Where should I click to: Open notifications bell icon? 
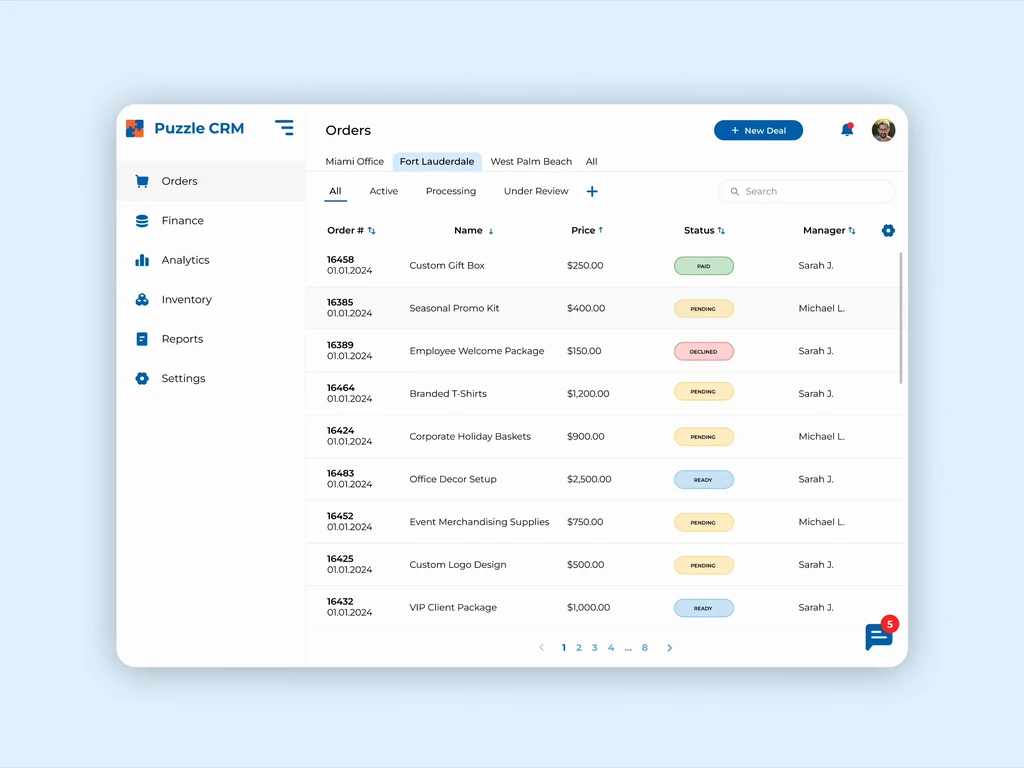pos(847,129)
